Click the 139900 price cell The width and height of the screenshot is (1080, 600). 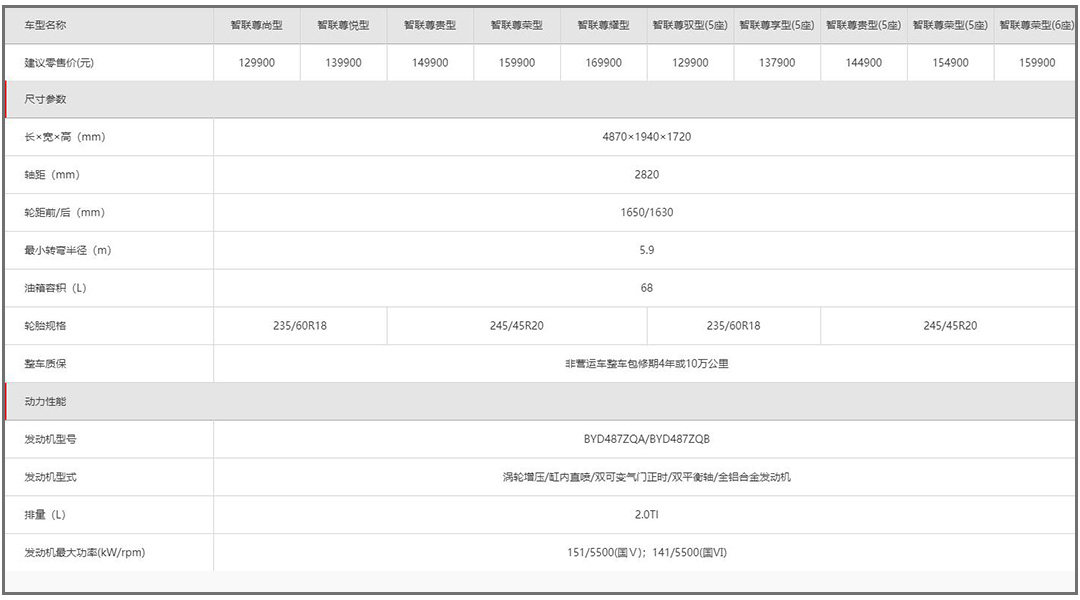343,62
